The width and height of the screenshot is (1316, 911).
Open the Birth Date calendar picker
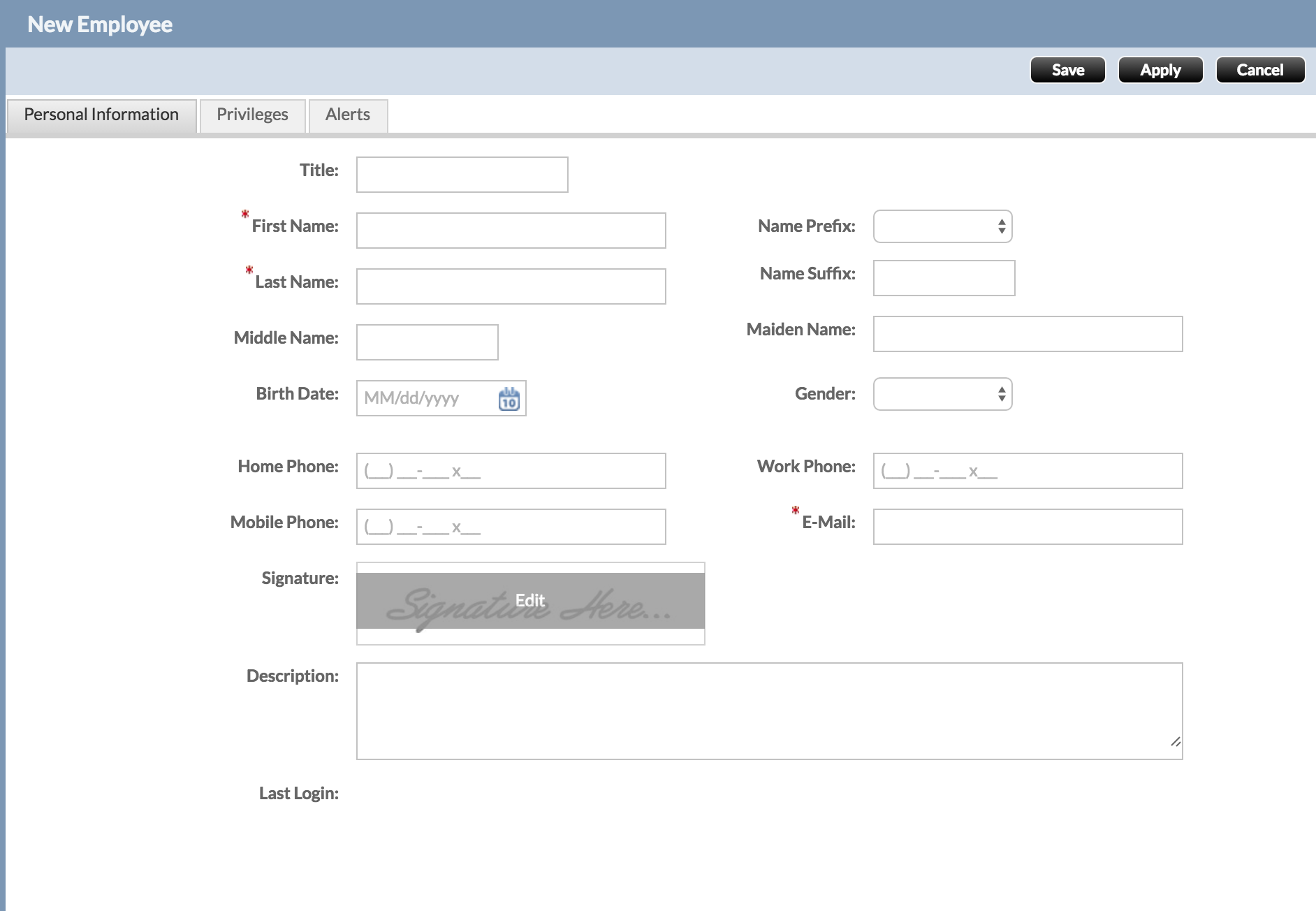[509, 399]
